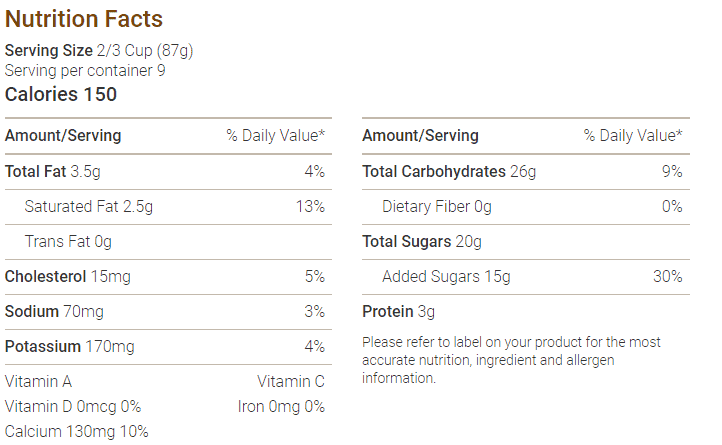The height and width of the screenshot is (445, 722).
Task: Click the Serving per container 9 line
Action: click(x=85, y=70)
